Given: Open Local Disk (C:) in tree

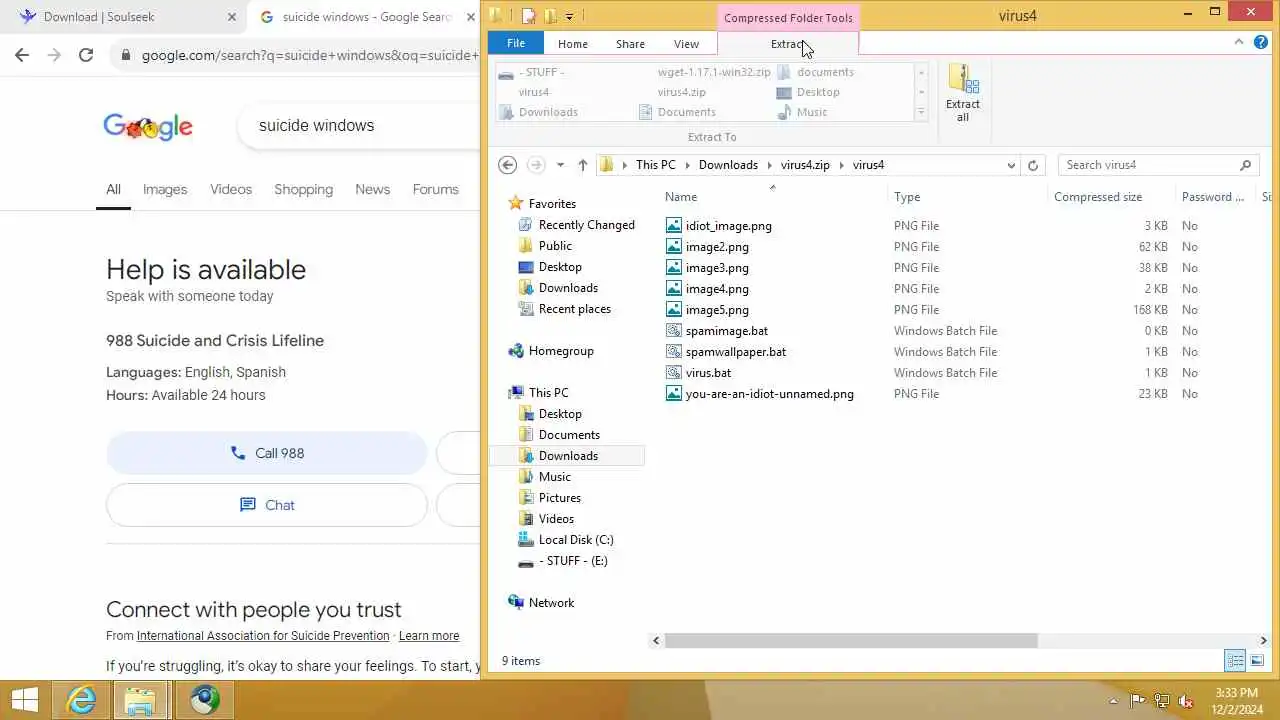Looking at the screenshot, I should coord(576,540).
